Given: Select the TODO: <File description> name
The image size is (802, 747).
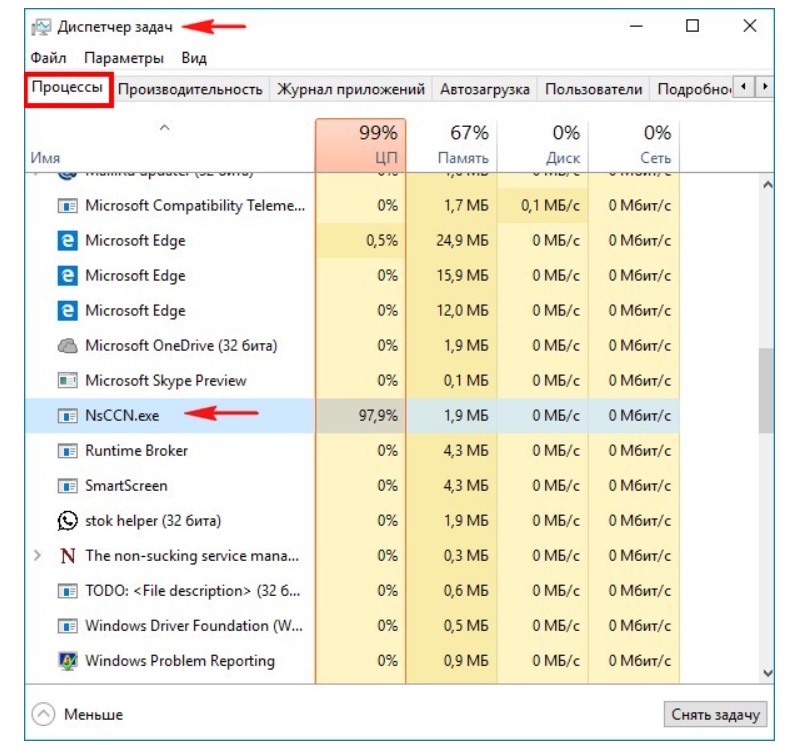Looking at the screenshot, I should click(192, 591).
